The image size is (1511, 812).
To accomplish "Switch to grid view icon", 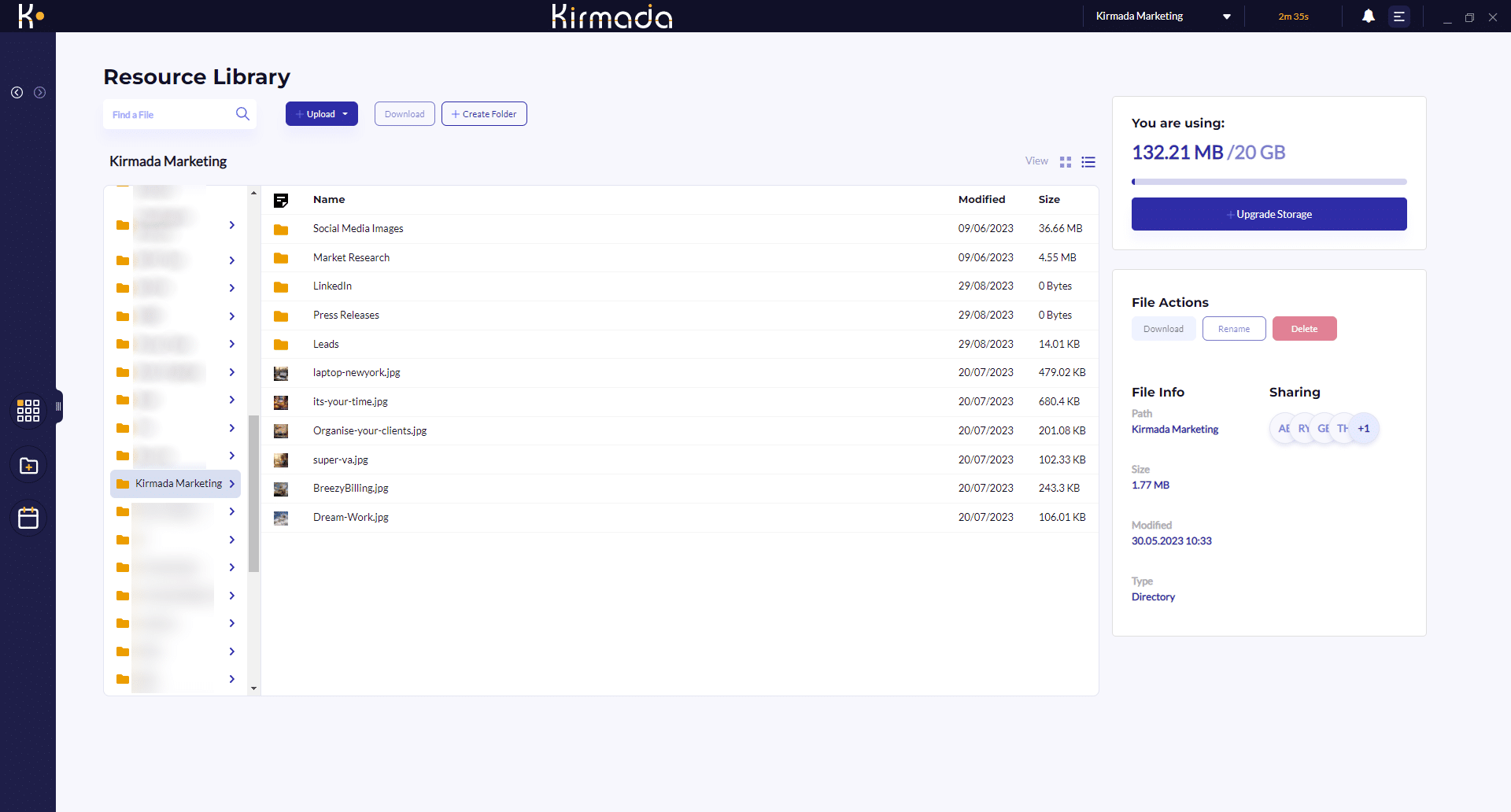I will (1066, 162).
